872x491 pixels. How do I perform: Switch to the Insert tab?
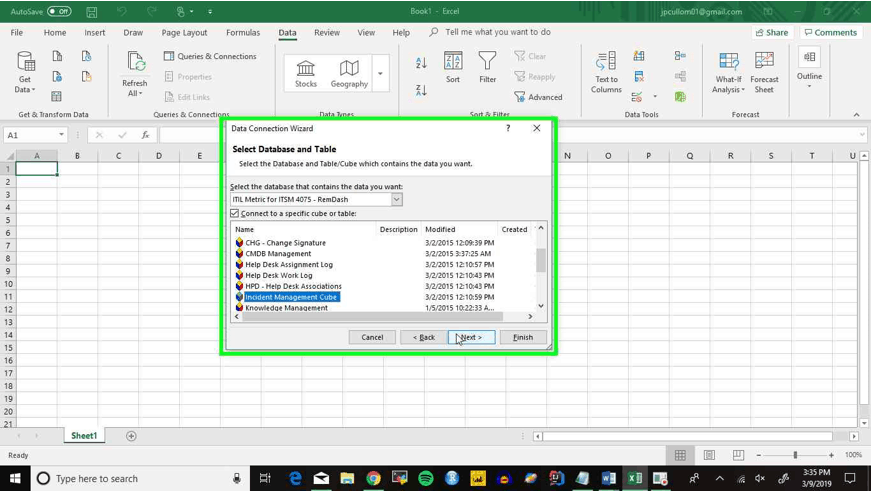(95, 33)
